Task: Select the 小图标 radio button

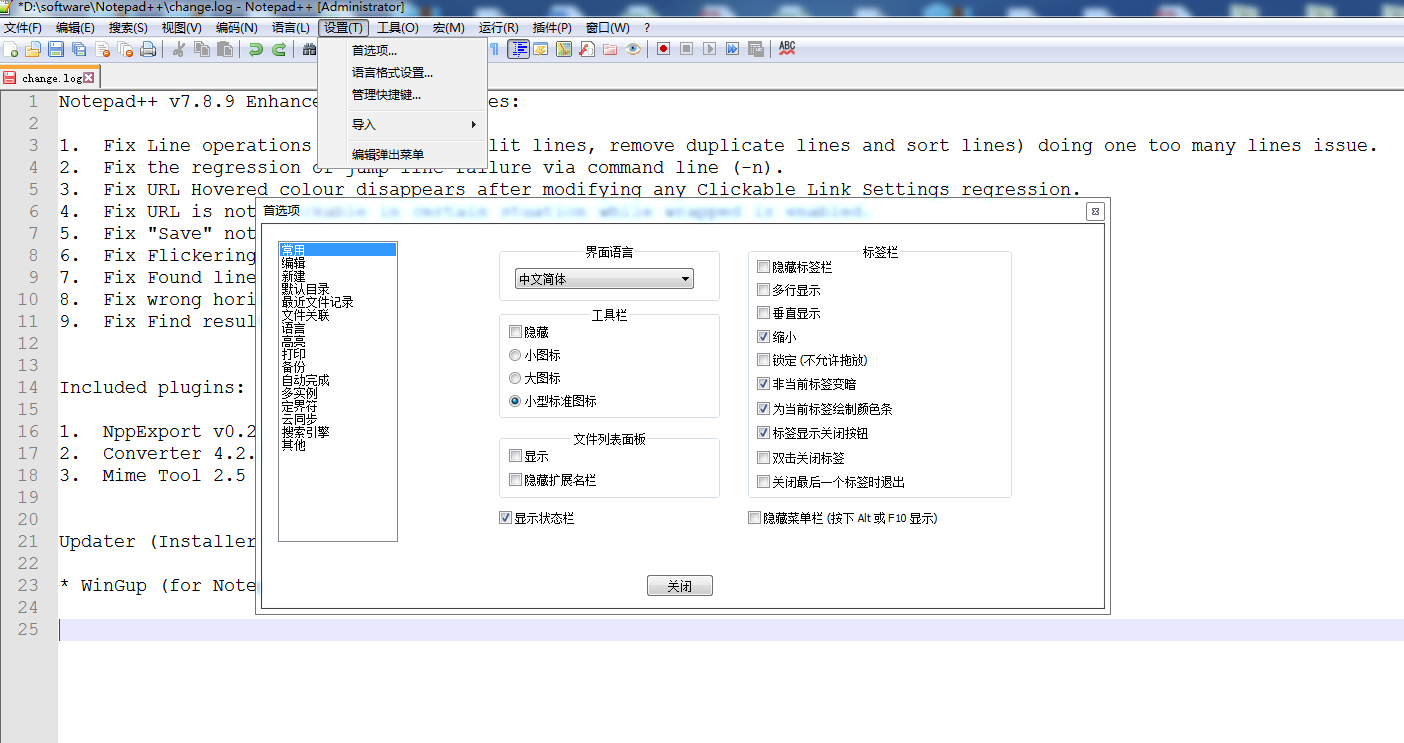Action: (x=515, y=355)
